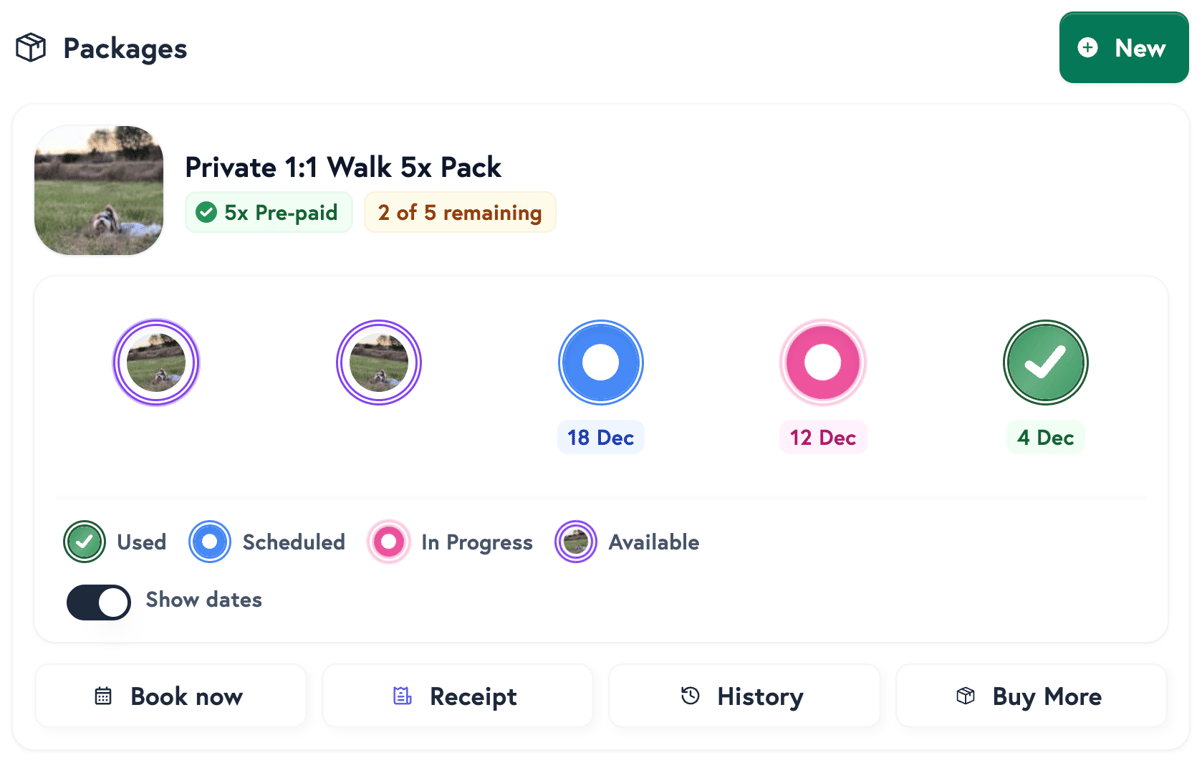Open Buy More to purchase another pack
This screenshot has height=768, width=1202.
coord(1031,695)
